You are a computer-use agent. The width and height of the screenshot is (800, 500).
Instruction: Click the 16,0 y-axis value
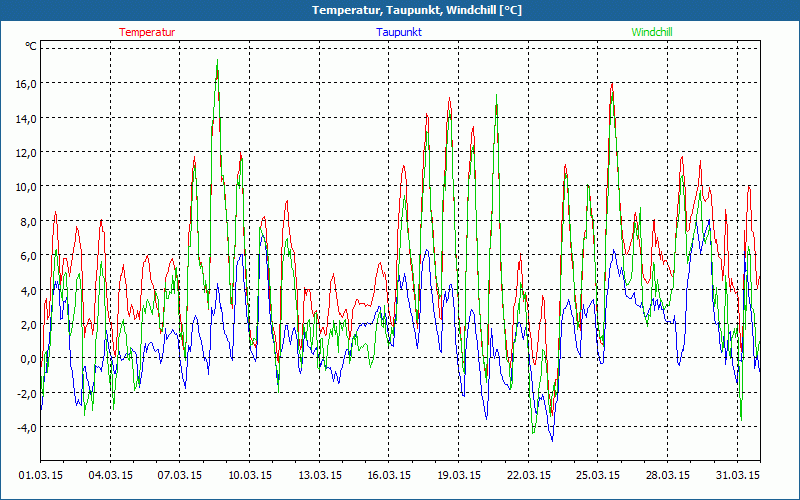[x=26, y=84]
